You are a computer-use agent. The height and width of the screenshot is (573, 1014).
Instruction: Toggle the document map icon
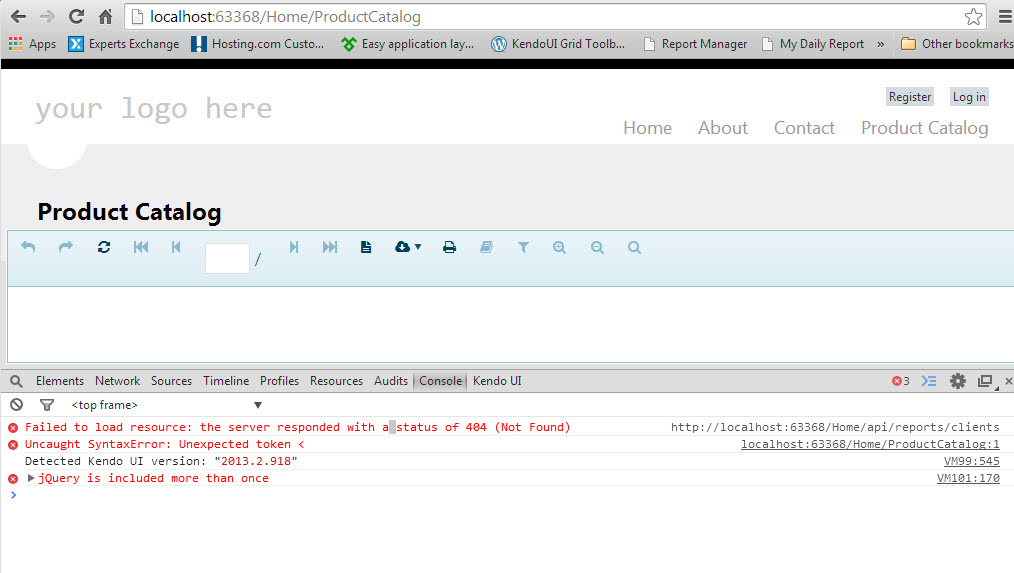(x=486, y=247)
